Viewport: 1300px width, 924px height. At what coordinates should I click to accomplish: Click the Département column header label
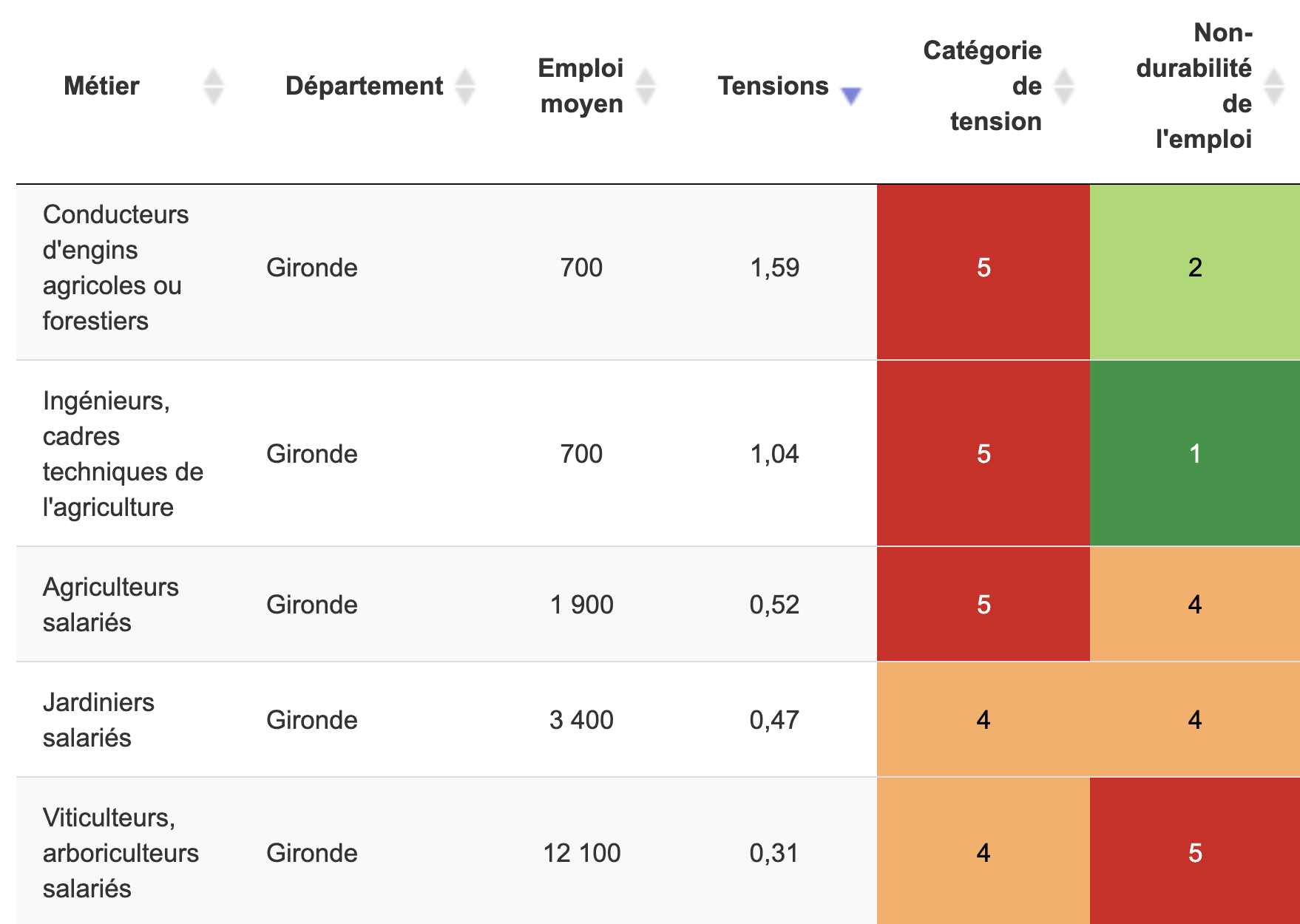[x=364, y=86]
